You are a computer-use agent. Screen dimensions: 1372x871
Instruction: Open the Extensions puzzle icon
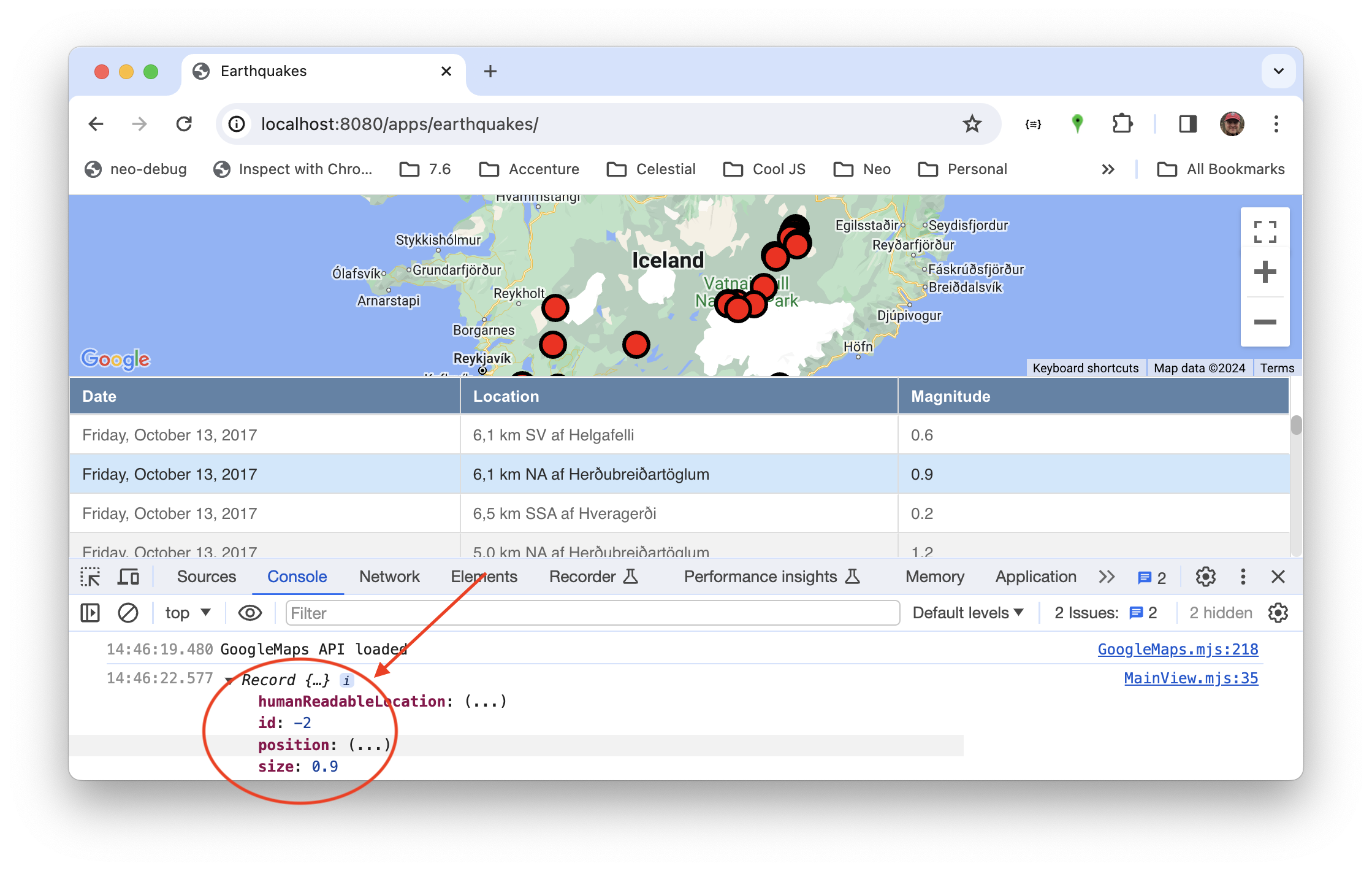[1122, 124]
